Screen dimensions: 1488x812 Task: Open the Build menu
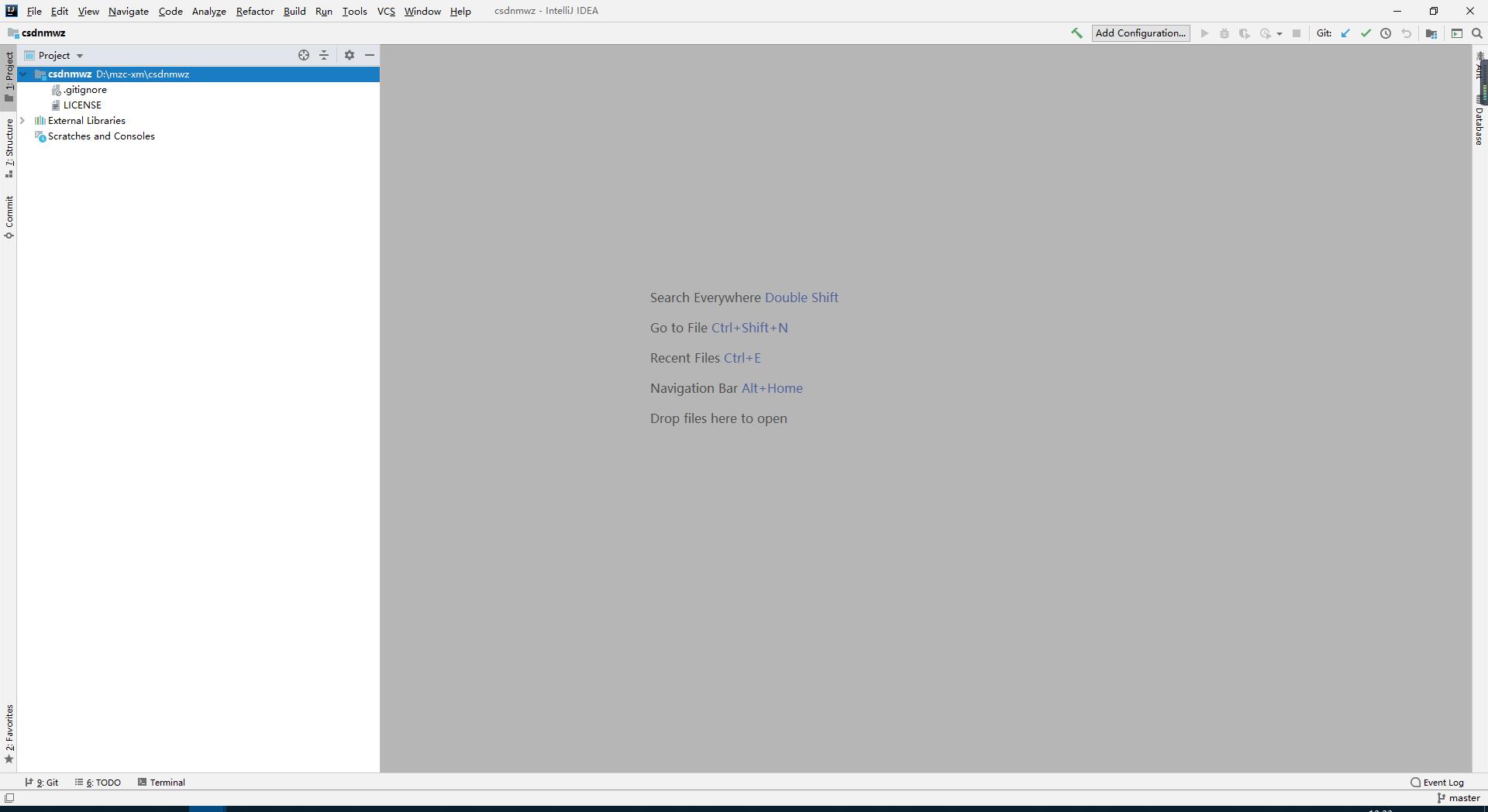pyautogui.click(x=294, y=11)
